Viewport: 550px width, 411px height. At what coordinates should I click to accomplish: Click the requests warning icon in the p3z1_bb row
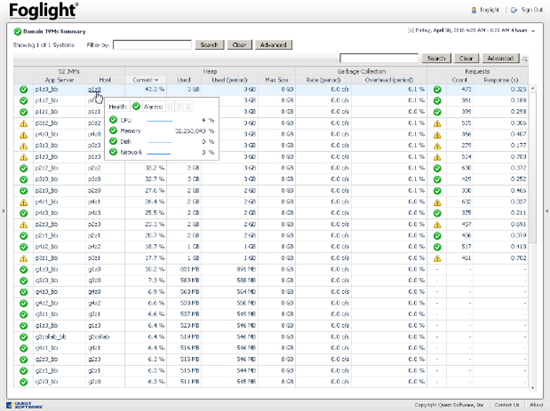(x=437, y=258)
